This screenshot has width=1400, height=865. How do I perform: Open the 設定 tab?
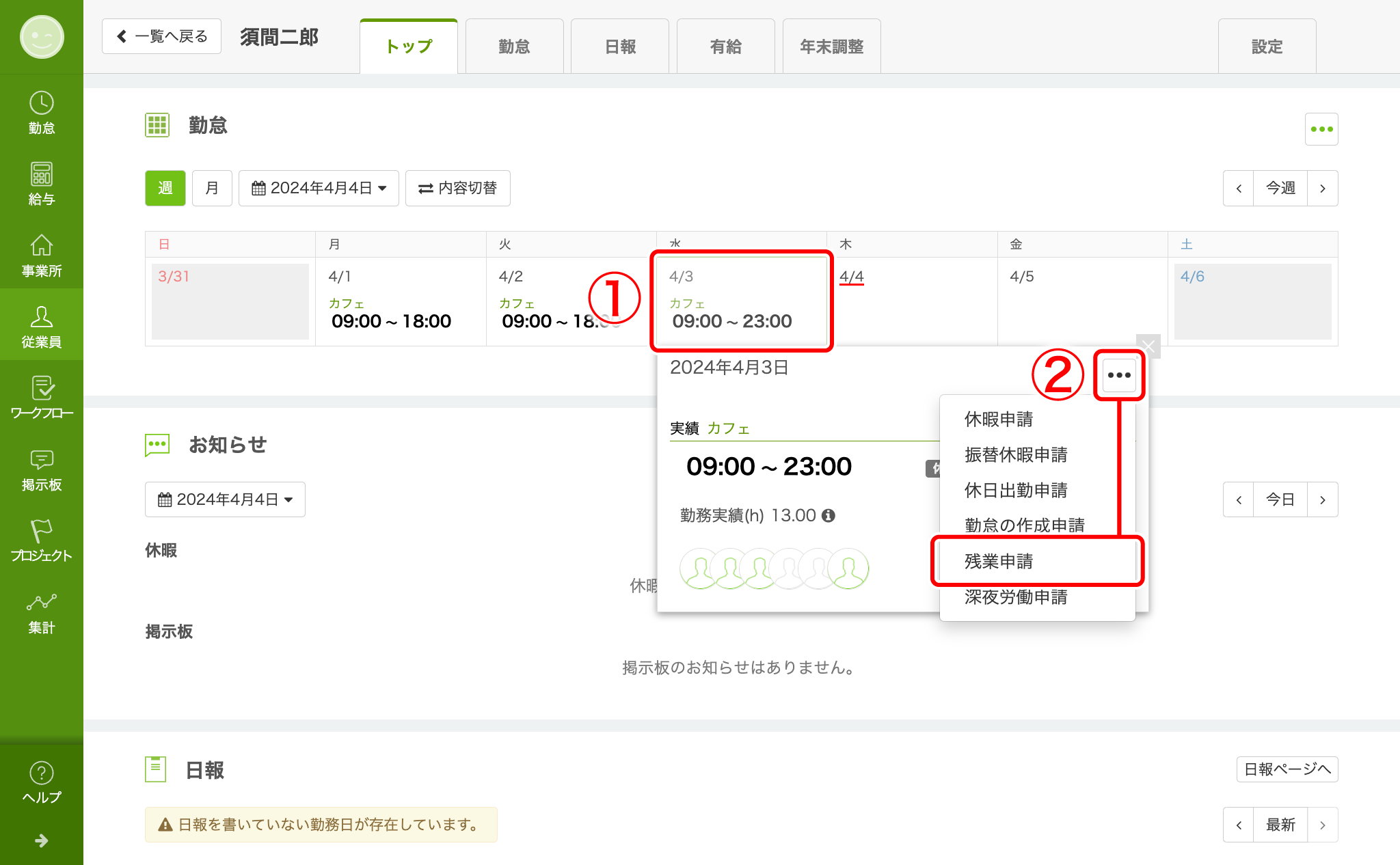(1267, 46)
